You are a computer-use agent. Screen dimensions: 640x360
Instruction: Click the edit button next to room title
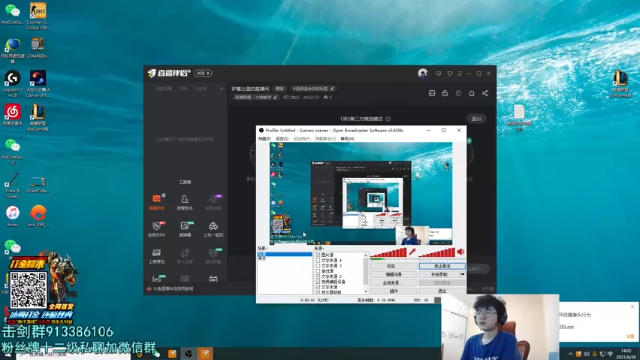(279, 89)
